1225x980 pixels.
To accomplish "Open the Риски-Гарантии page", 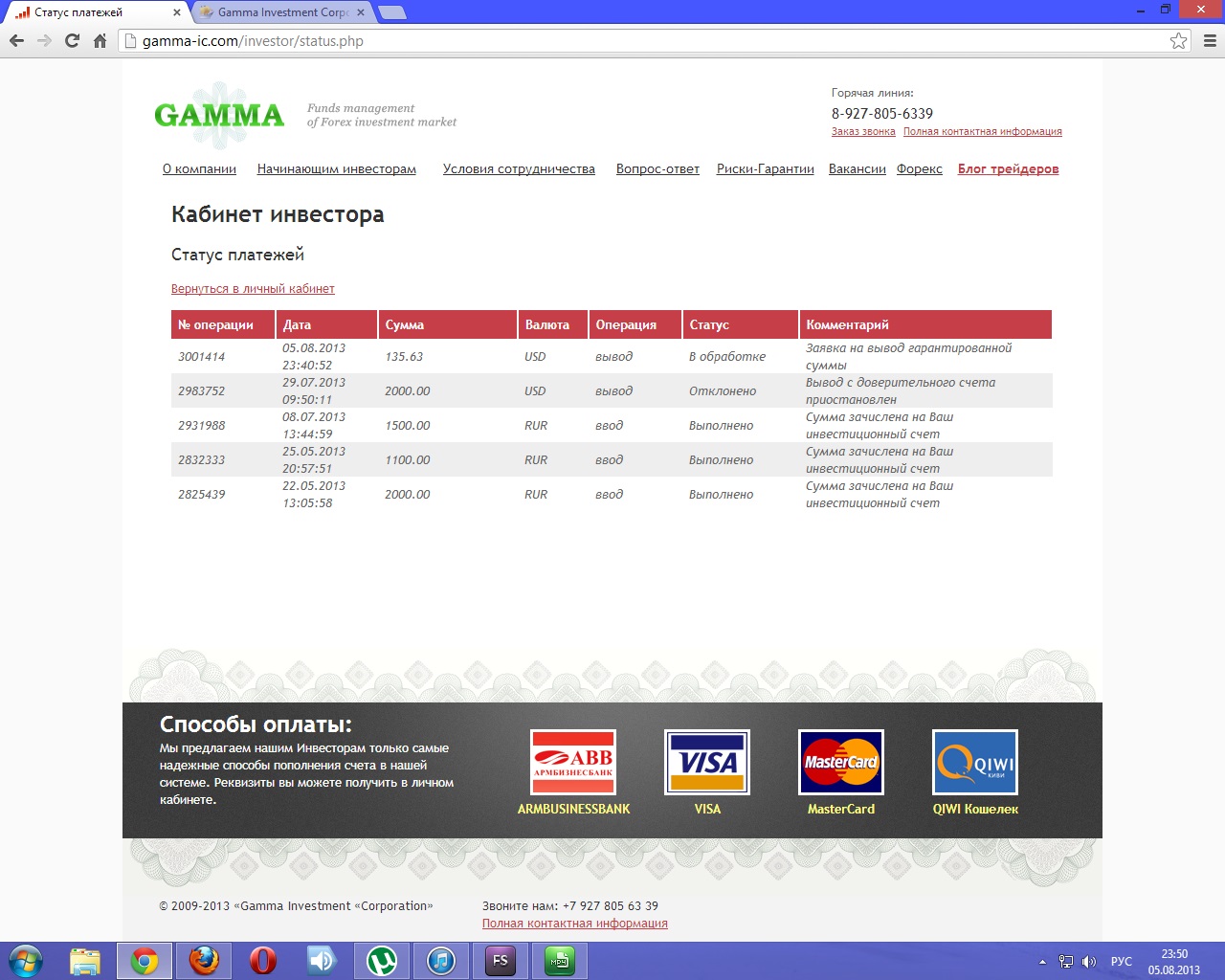I will click(x=766, y=169).
